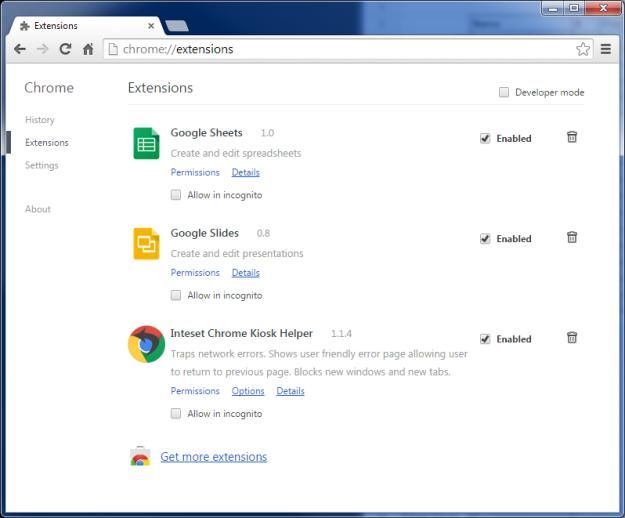
Task: Allow Google Sheets in incognito
Action: [176, 195]
